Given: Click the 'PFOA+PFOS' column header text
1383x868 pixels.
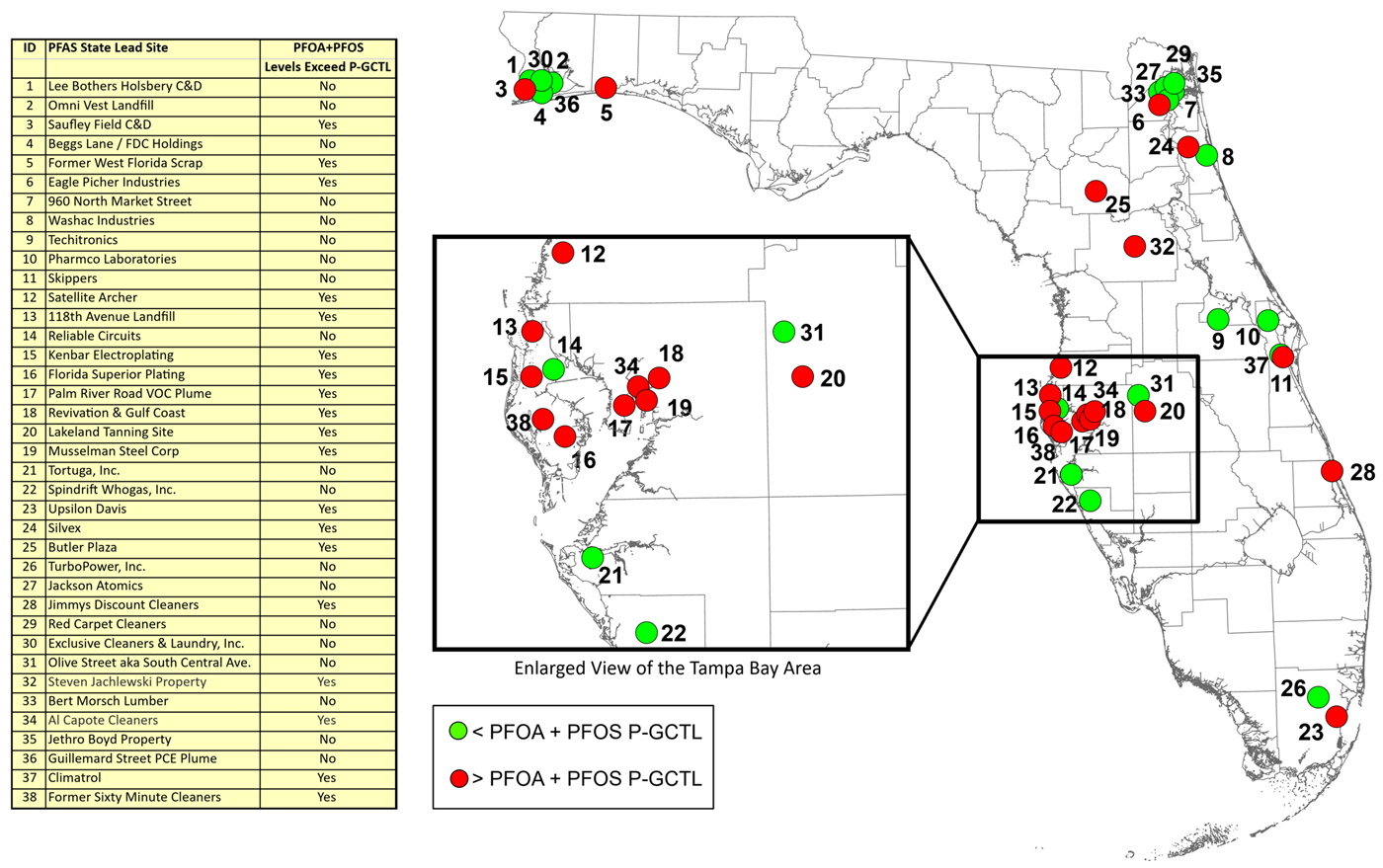Looking at the screenshot, I should (x=328, y=47).
